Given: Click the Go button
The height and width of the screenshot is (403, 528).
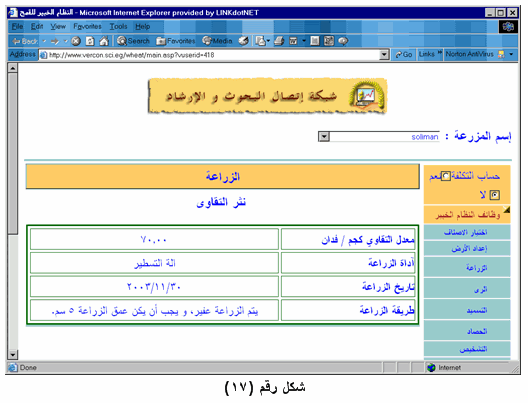Looking at the screenshot, I should [404, 55].
